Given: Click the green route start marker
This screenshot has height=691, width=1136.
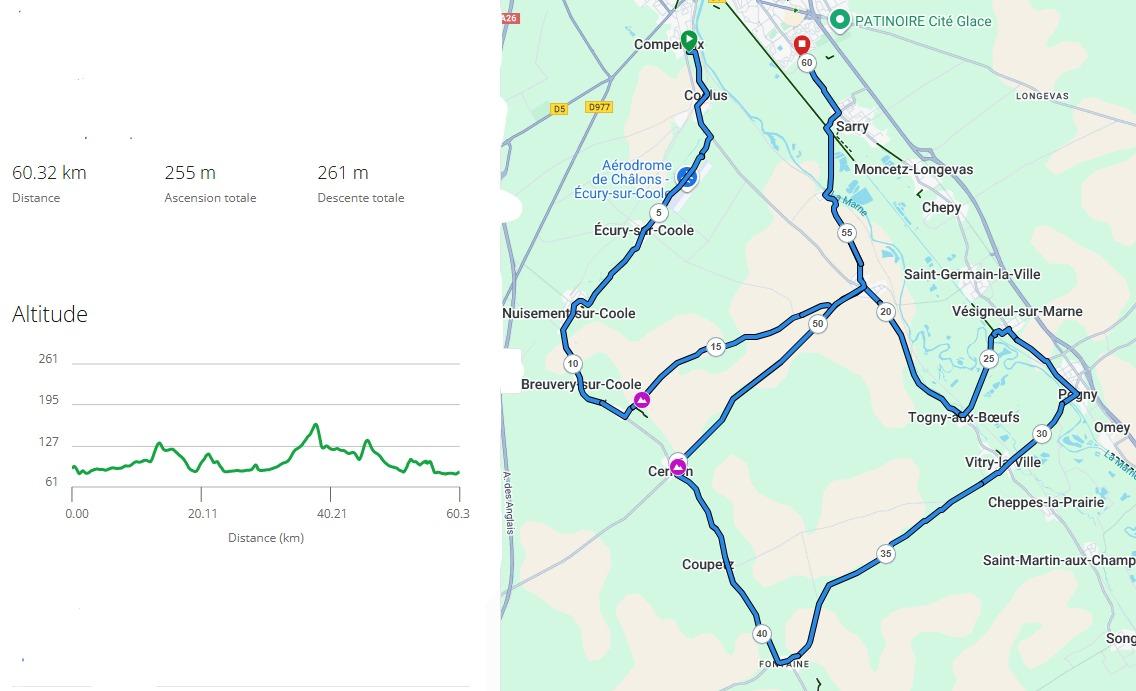Looking at the screenshot, I should pyautogui.click(x=688, y=41).
